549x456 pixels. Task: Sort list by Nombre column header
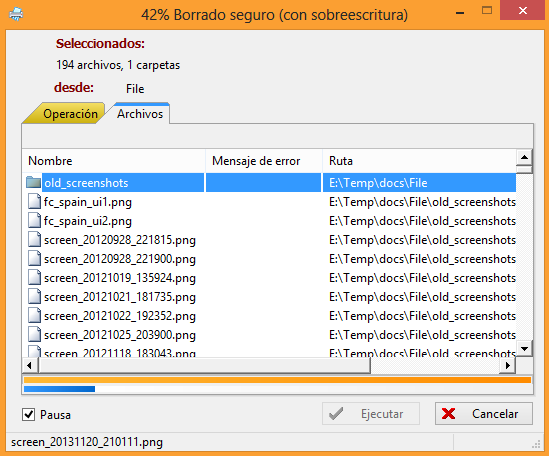[113, 161]
